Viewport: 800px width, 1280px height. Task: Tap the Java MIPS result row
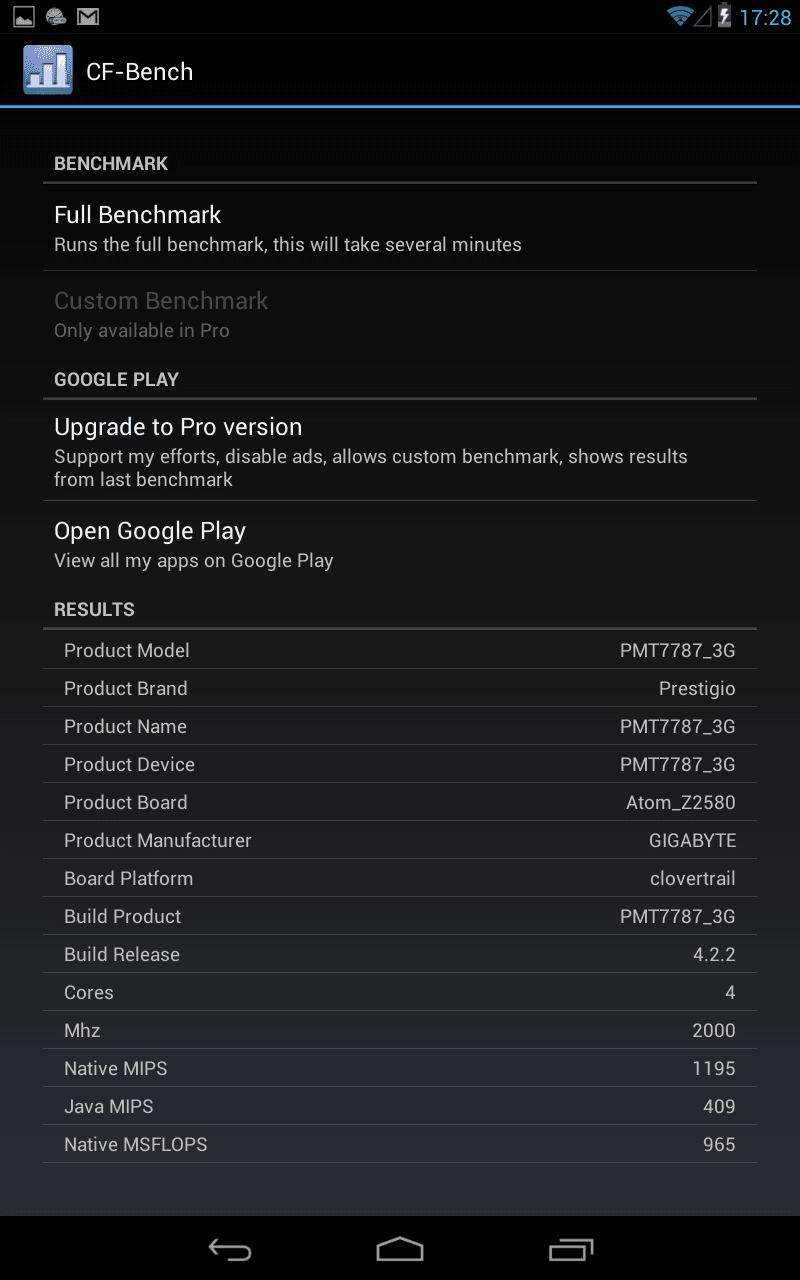pyautogui.click(x=400, y=1106)
